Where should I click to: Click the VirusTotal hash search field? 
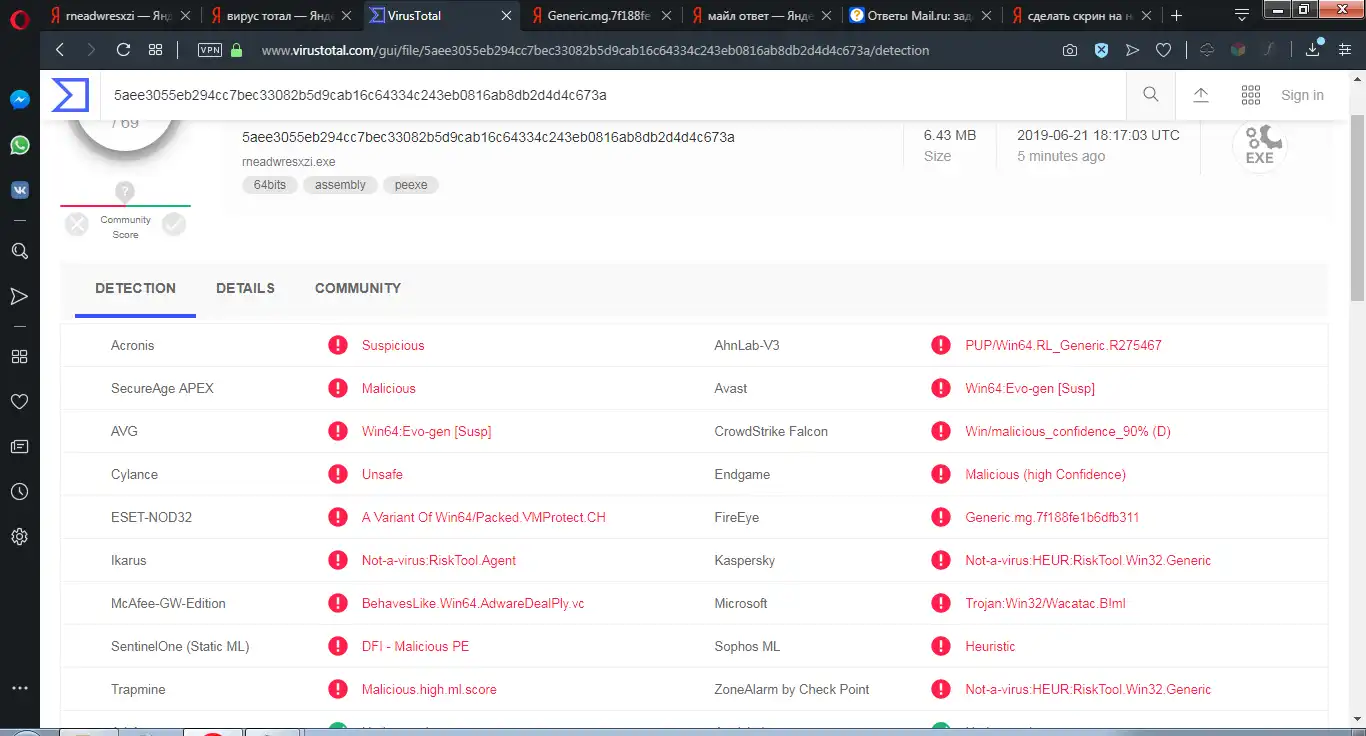[x=612, y=95]
